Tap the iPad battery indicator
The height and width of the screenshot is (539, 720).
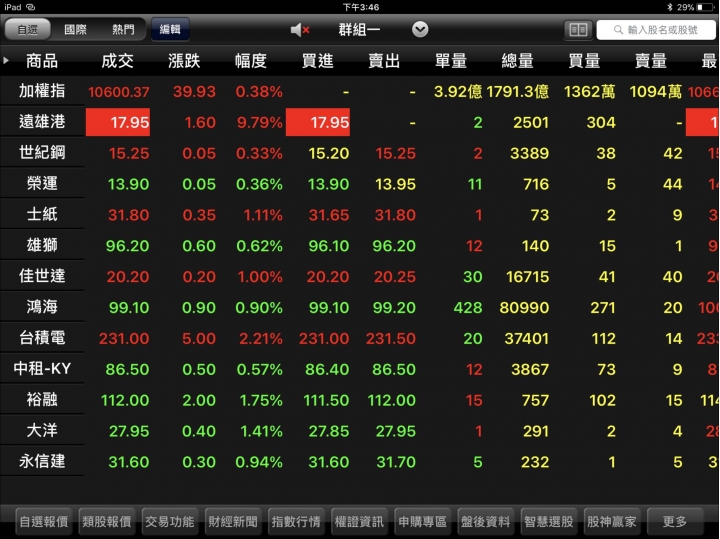point(706,7)
